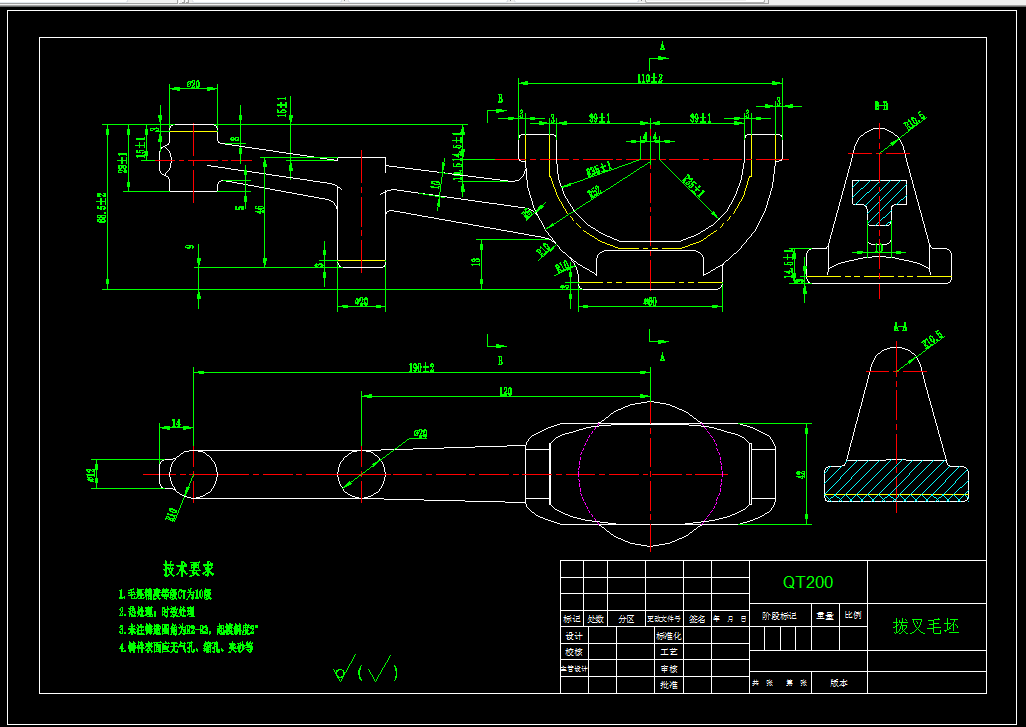Click technical note 1 about CT 10 grade

pyautogui.click(x=166, y=595)
